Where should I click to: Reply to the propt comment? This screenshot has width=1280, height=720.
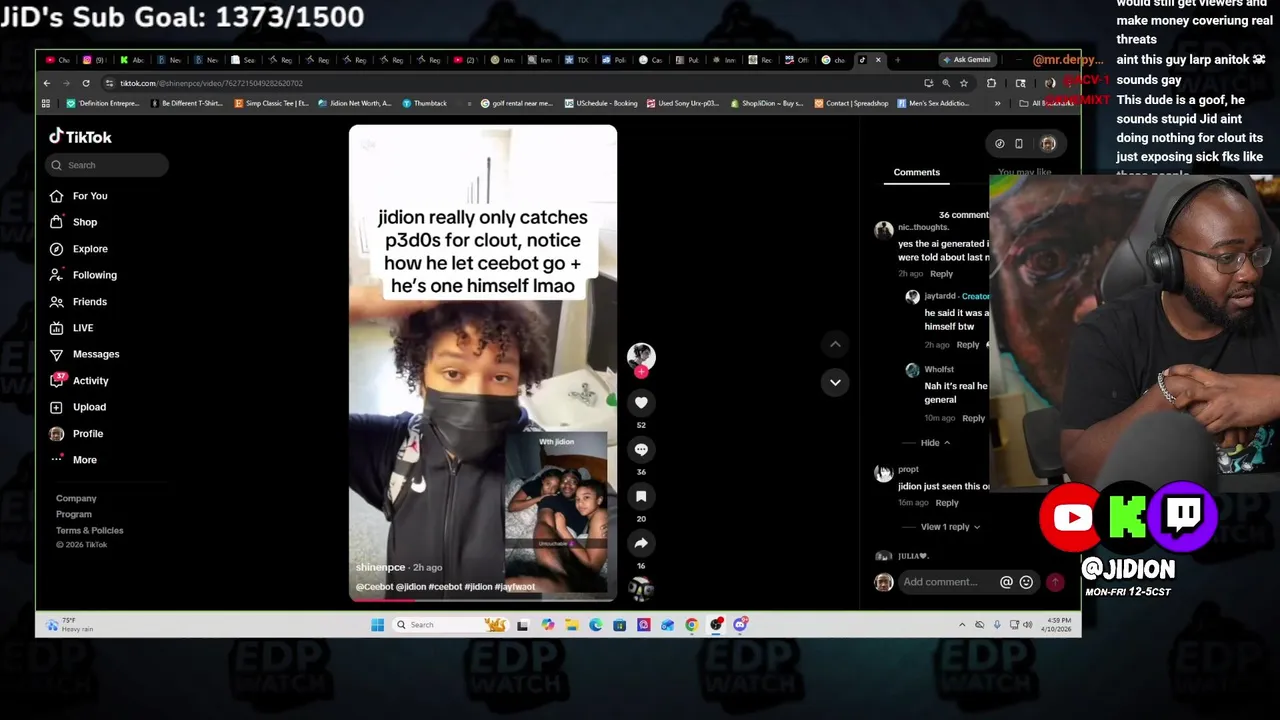point(946,503)
